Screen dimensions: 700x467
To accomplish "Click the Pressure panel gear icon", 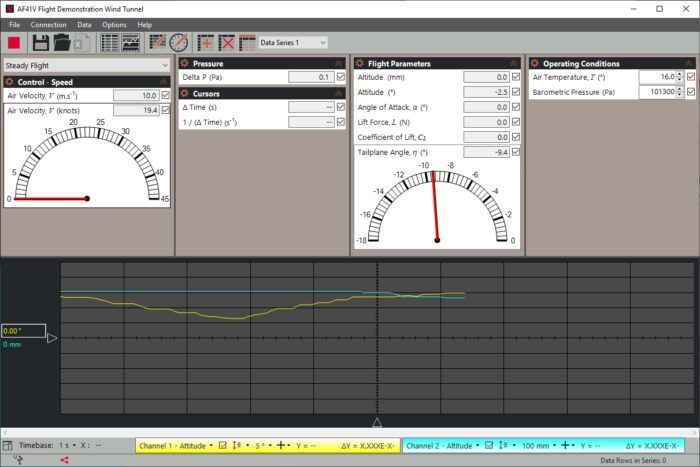I will [184, 63].
